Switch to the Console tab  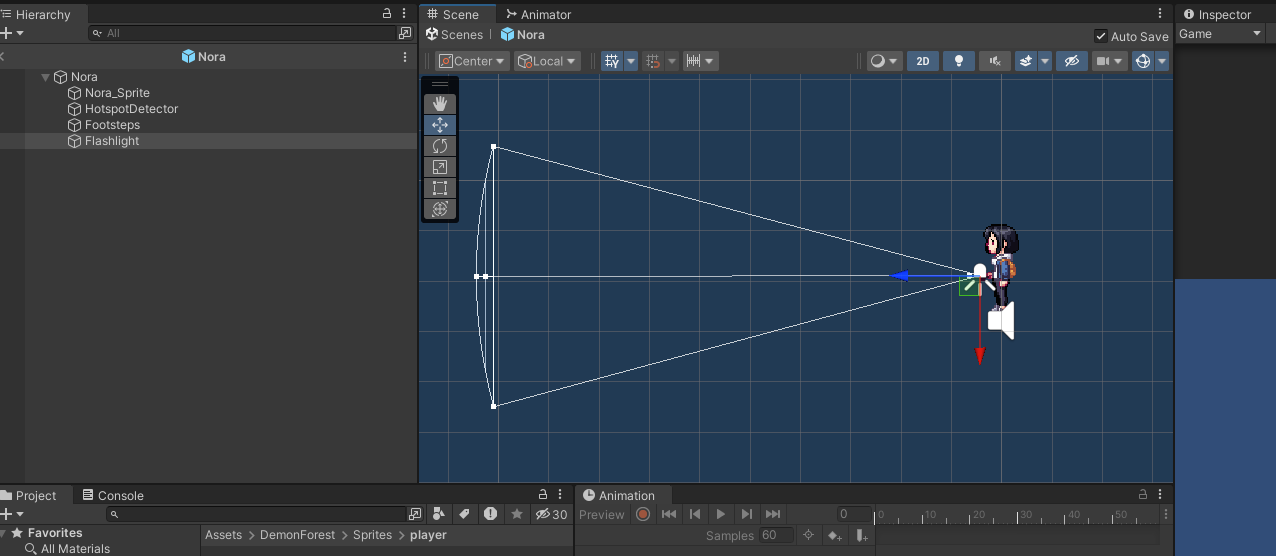[113, 495]
